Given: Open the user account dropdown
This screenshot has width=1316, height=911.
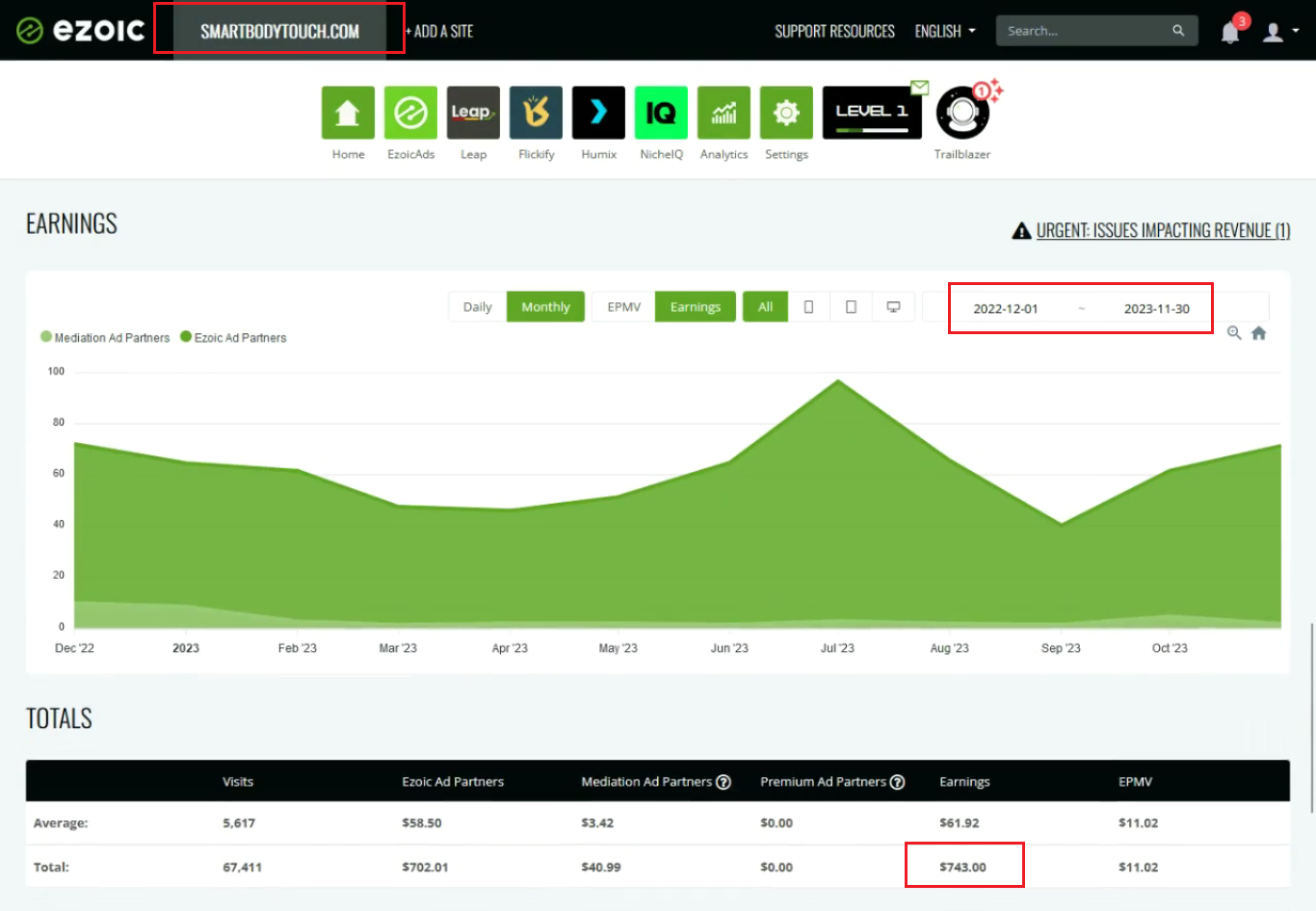Looking at the screenshot, I should (1280, 32).
